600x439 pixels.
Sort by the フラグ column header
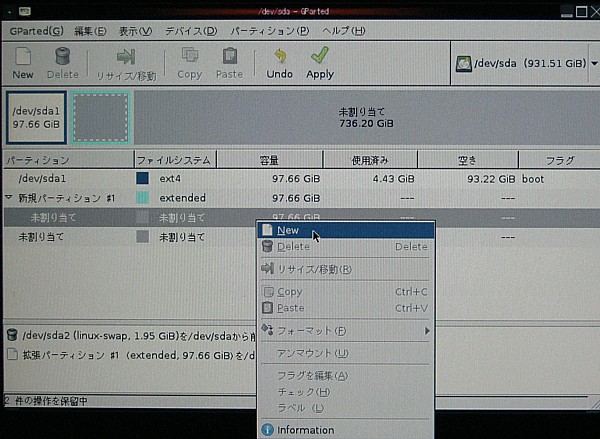point(559,160)
